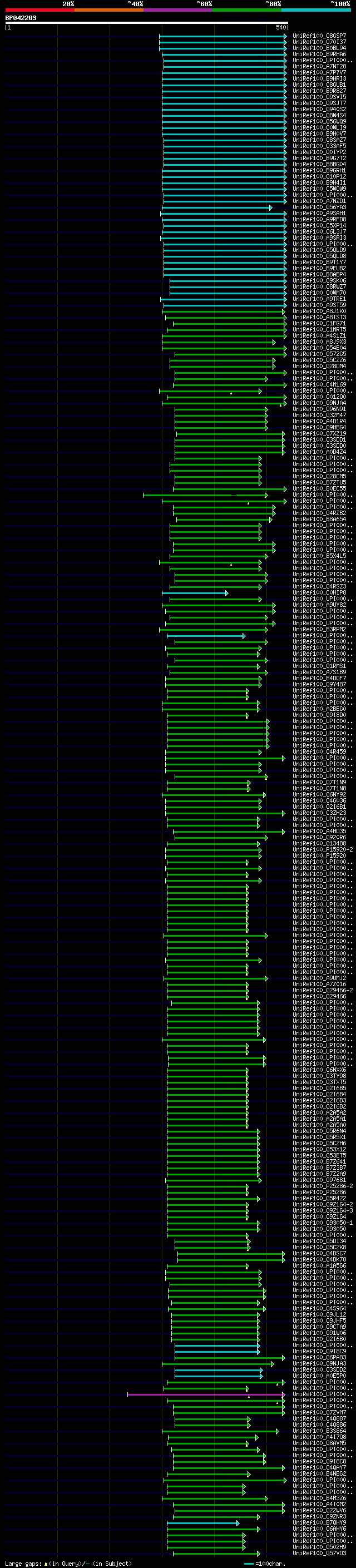Click the red ~20% identity legend segment
This screenshot has width=356, height=1568.
point(39,10)
